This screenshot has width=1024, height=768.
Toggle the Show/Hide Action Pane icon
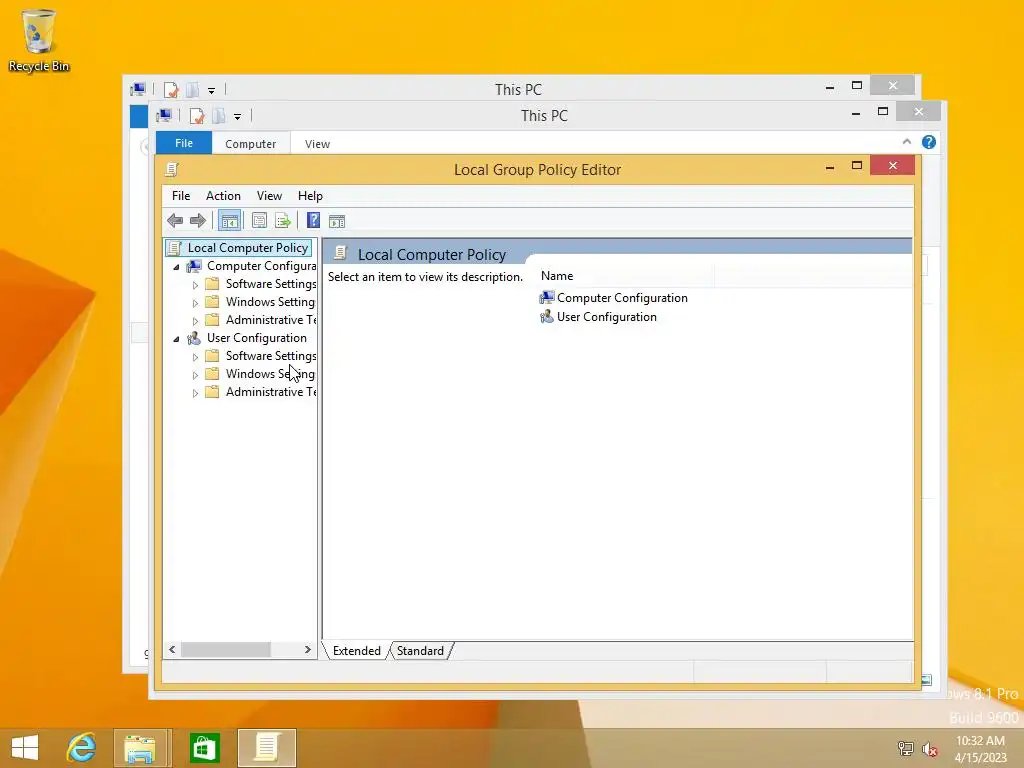click(337, 221)
